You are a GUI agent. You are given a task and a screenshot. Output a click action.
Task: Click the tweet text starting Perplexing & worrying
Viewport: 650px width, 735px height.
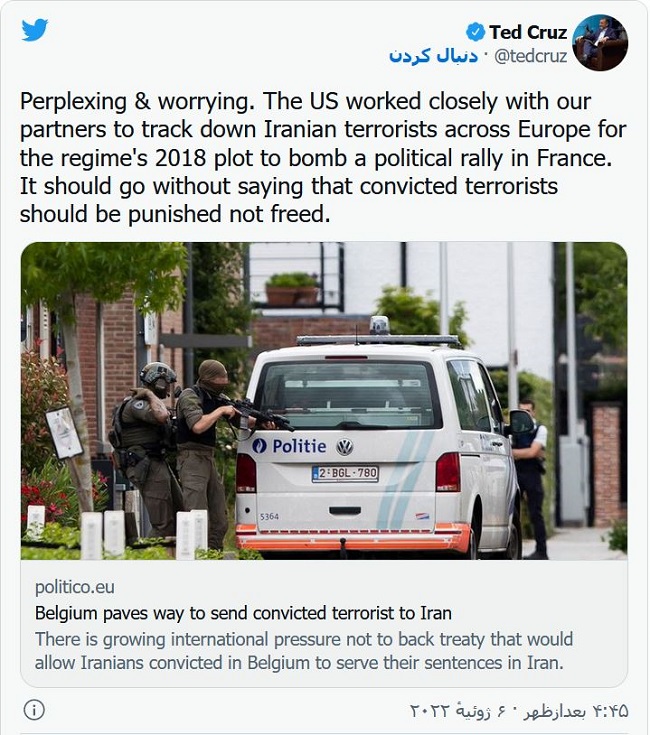click(x=323, y=158)
